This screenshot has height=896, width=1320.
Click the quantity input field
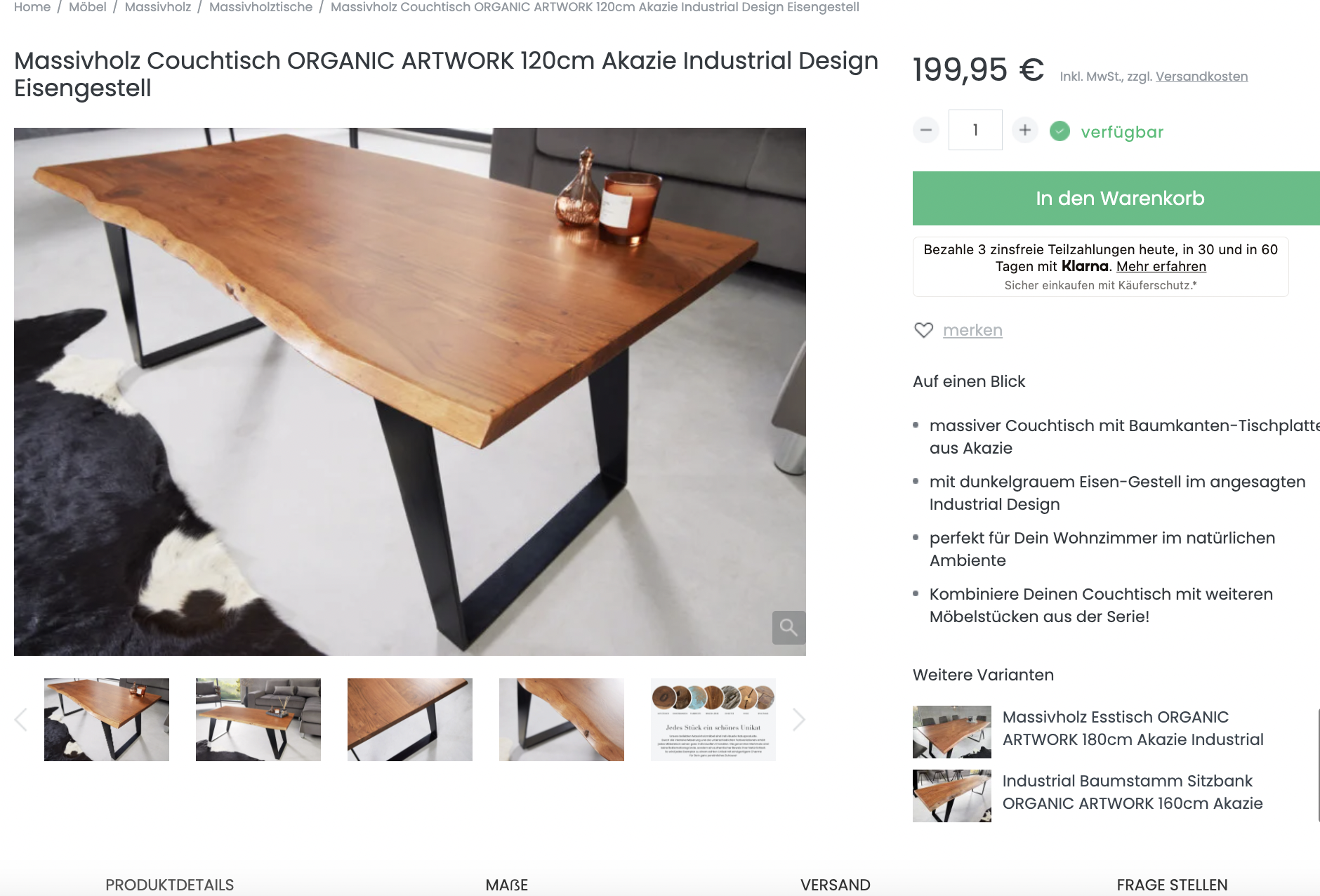tap(975, 130)
